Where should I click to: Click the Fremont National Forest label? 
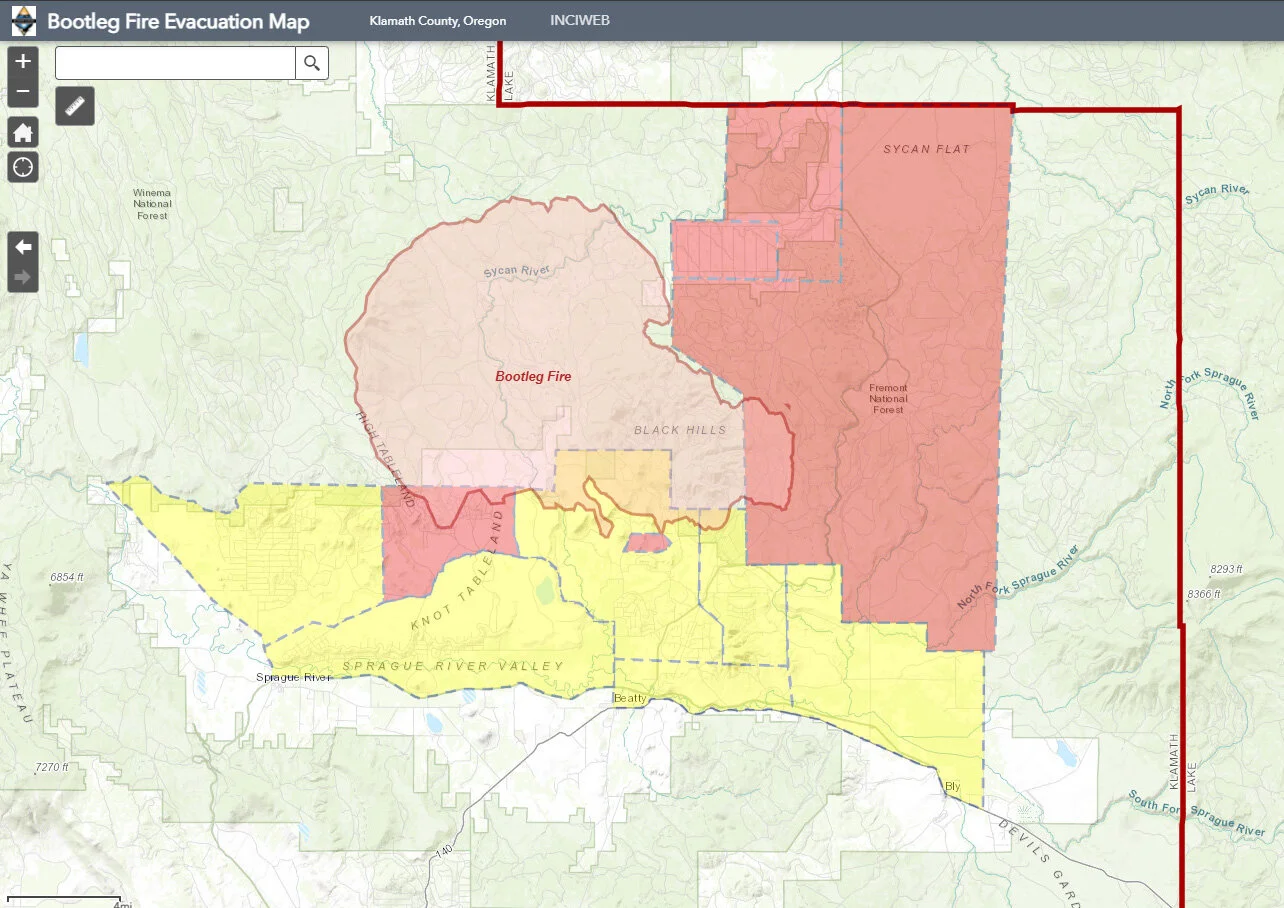click(888, 399)
